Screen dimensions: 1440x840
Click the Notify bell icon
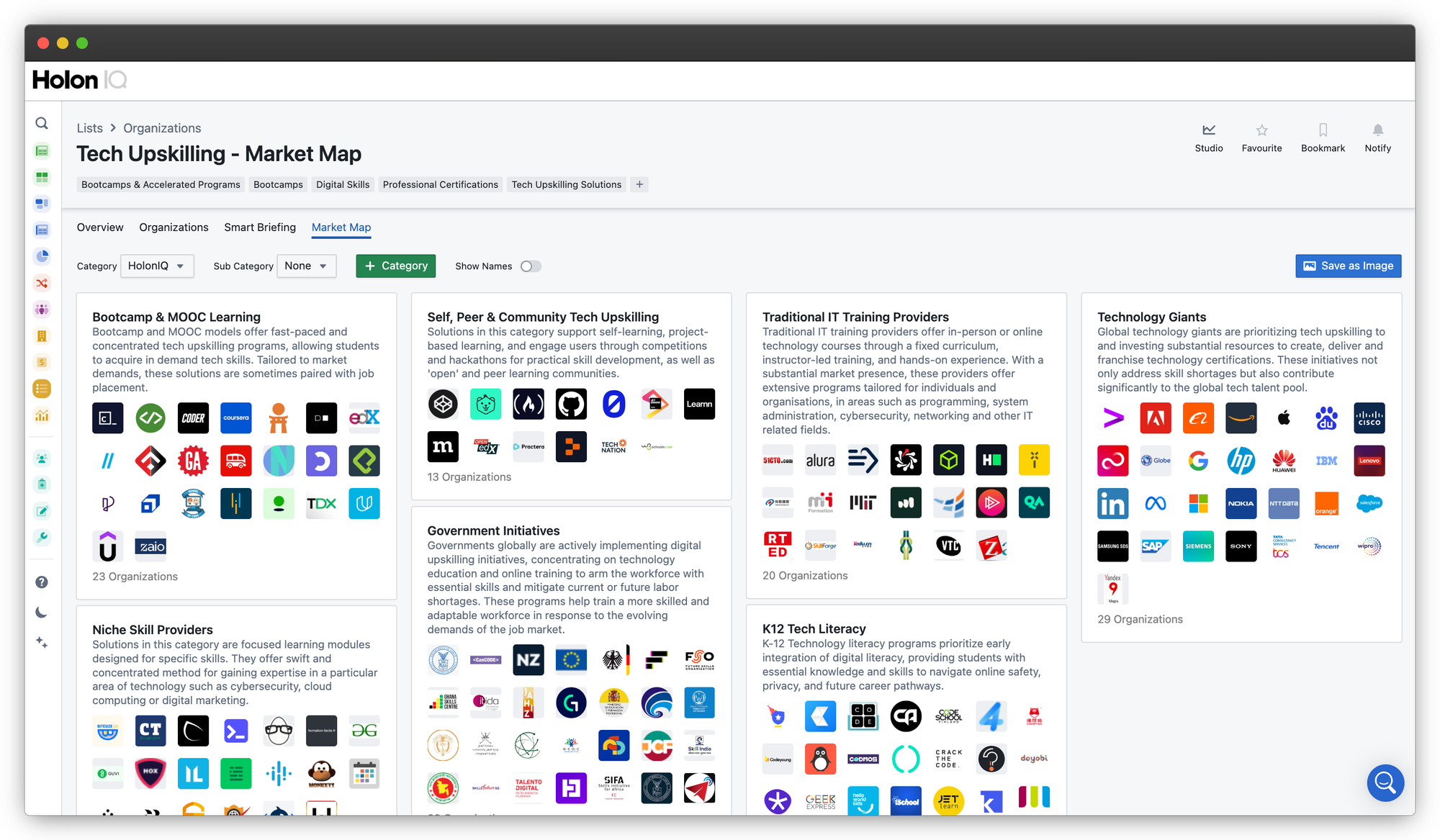point(1377,130)
